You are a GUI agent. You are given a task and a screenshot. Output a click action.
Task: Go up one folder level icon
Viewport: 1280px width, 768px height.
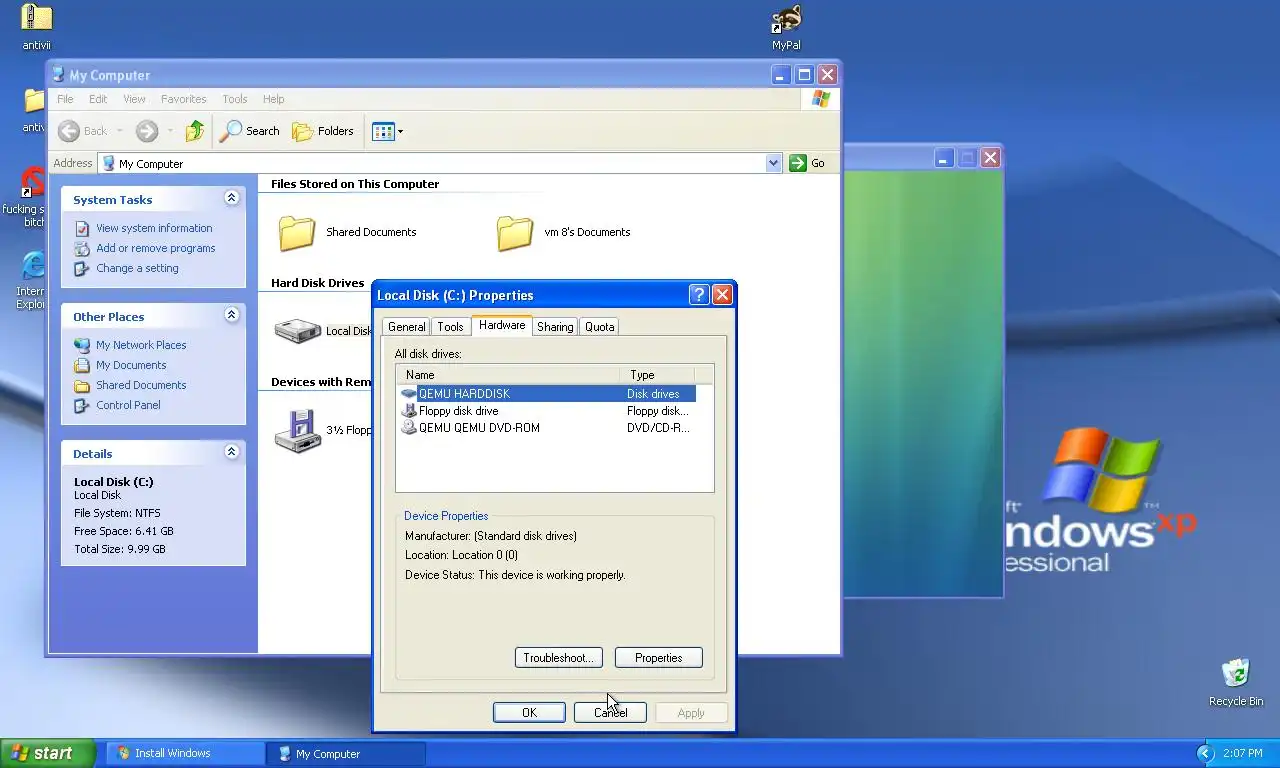[x=195, y=131]
